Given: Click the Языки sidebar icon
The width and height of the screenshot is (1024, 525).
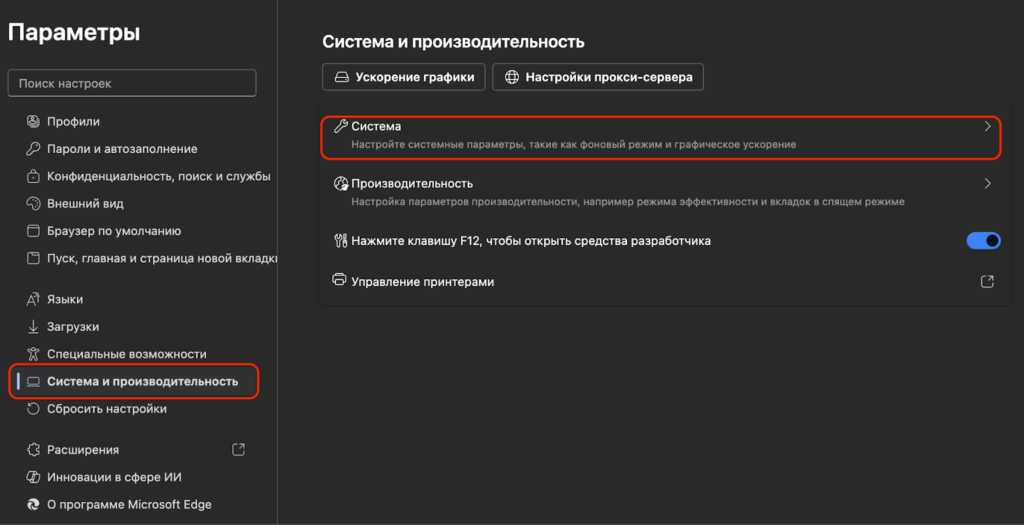Looking at the screenshot, I should click(33, 300).
